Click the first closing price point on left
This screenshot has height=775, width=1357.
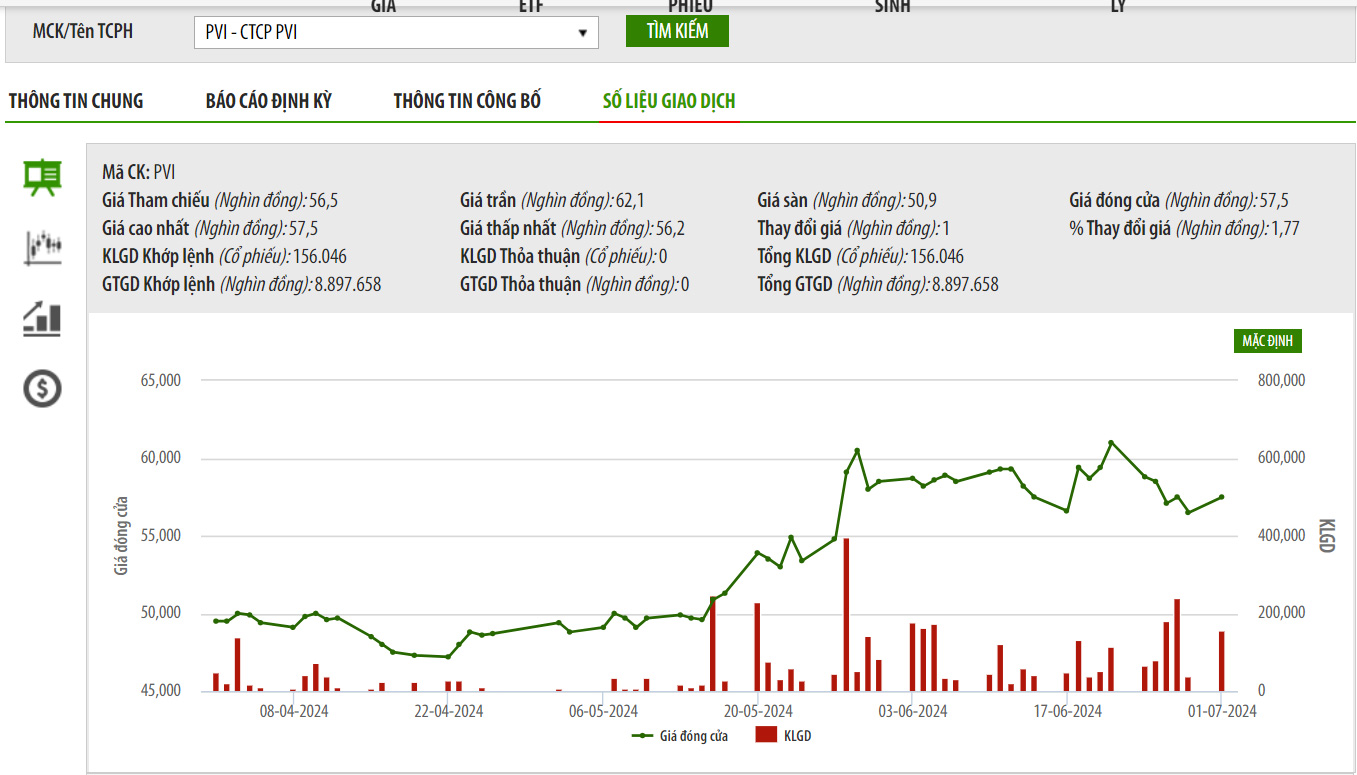point(216,621)
